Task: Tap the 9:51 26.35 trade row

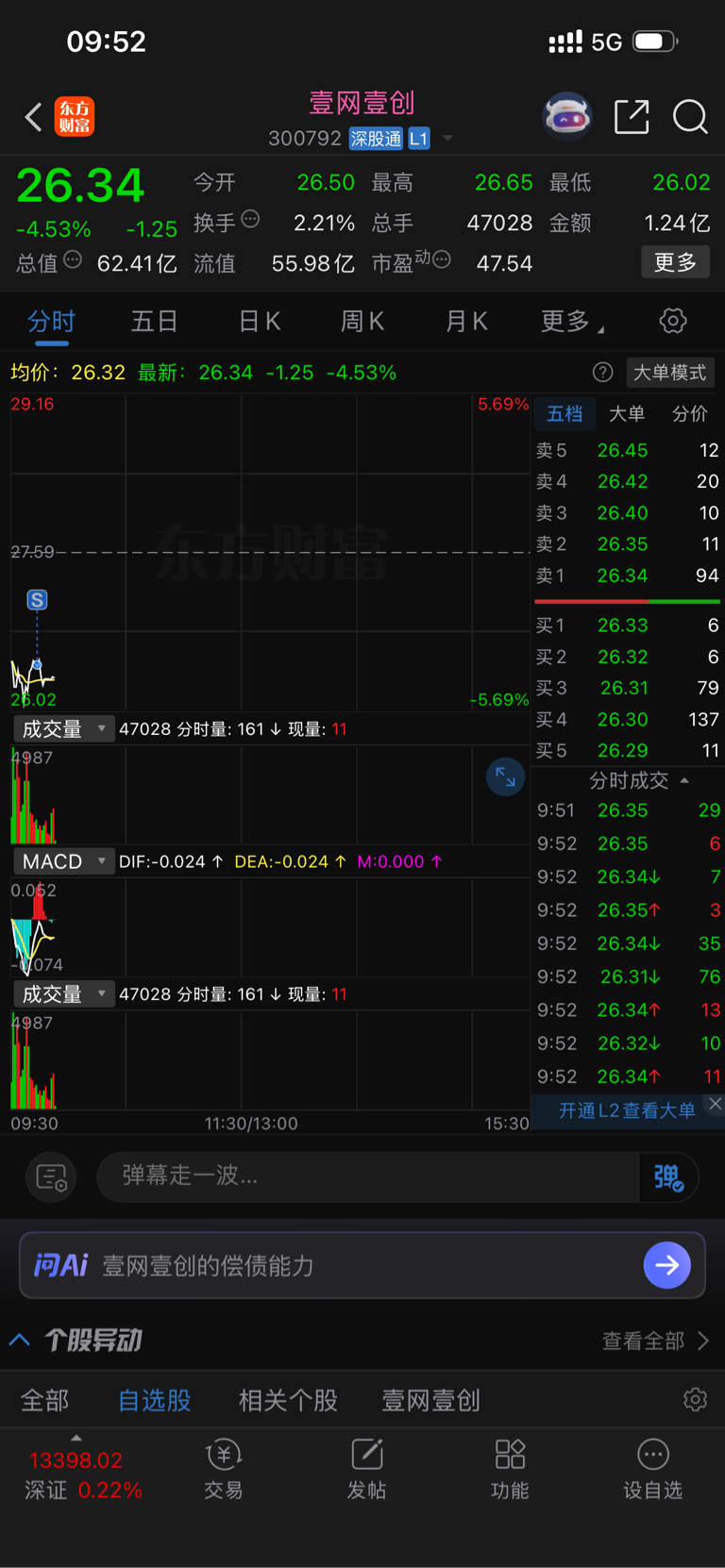Action: point(628,809)
